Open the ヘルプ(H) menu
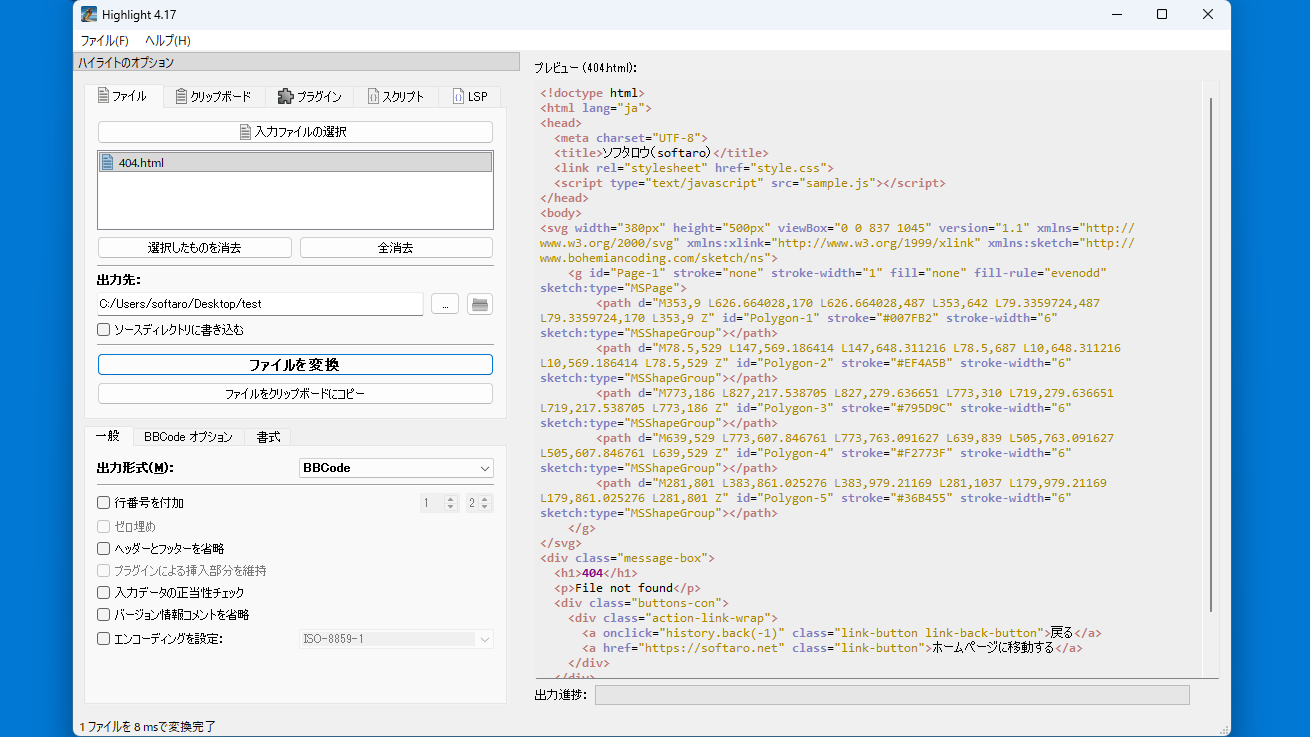Screen dimensions: 1310x737 pos(168,41)
